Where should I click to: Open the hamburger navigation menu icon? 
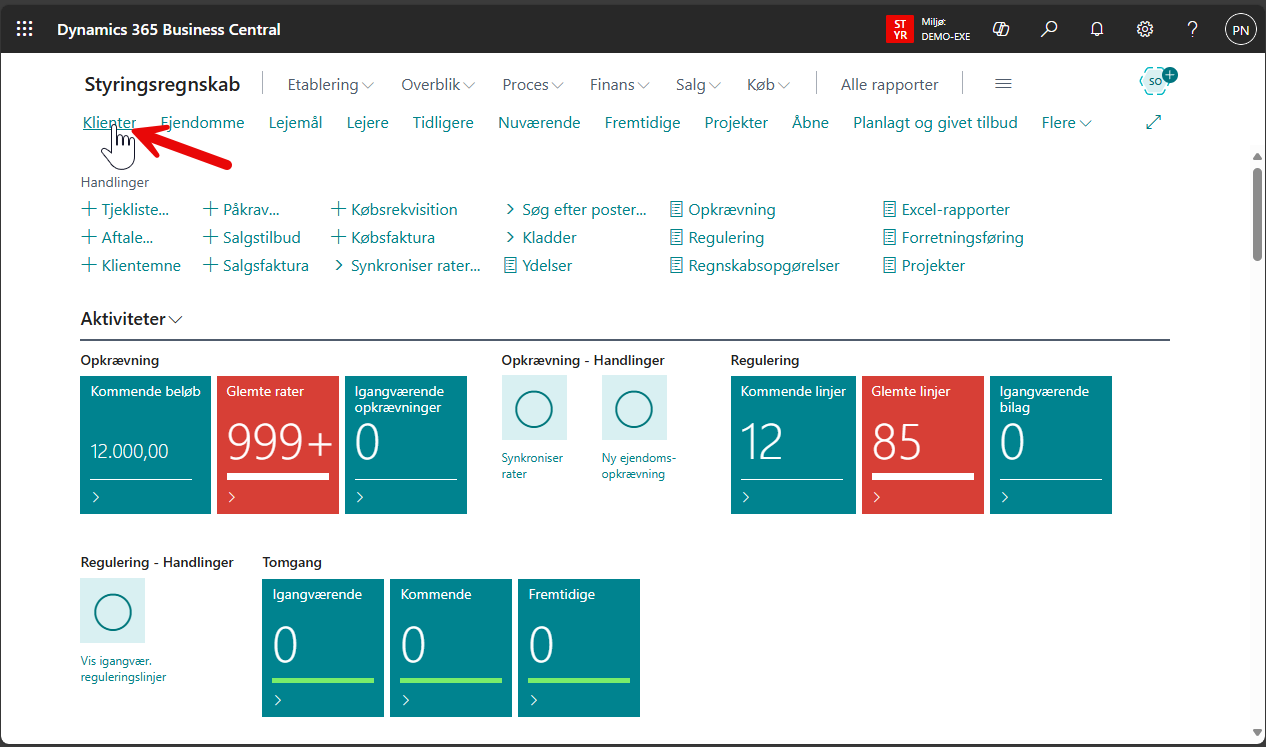pyautogui.click(x=1003, y=84)
